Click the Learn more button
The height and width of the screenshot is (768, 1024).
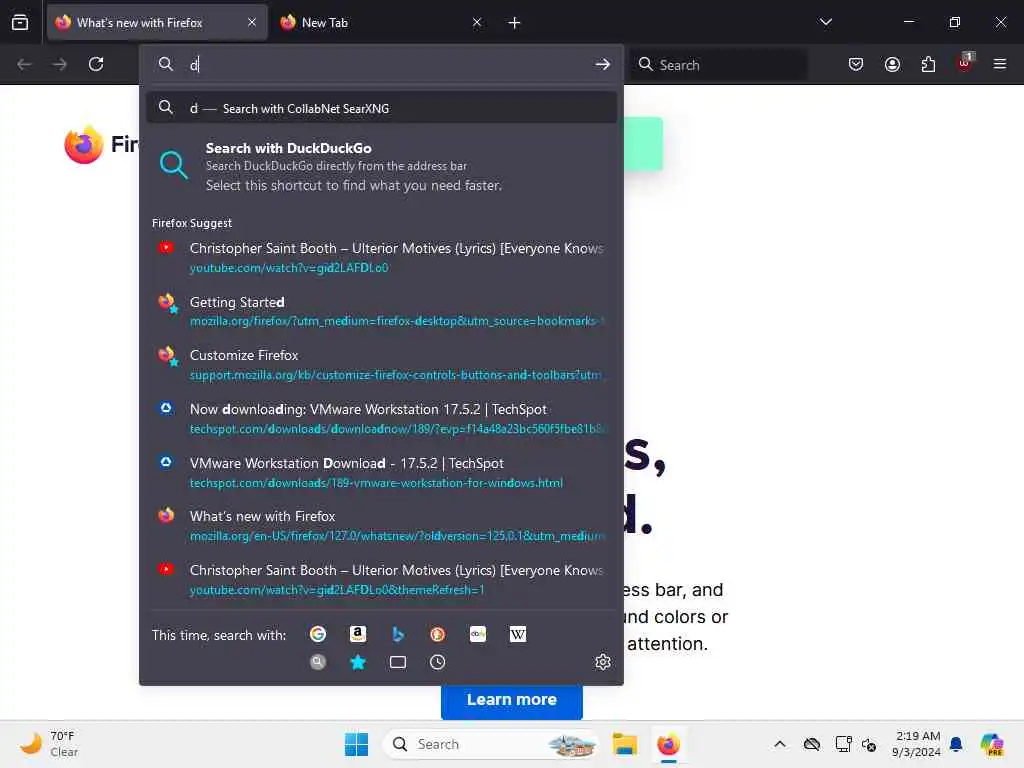pyautogui.click(x=511, y=699)
